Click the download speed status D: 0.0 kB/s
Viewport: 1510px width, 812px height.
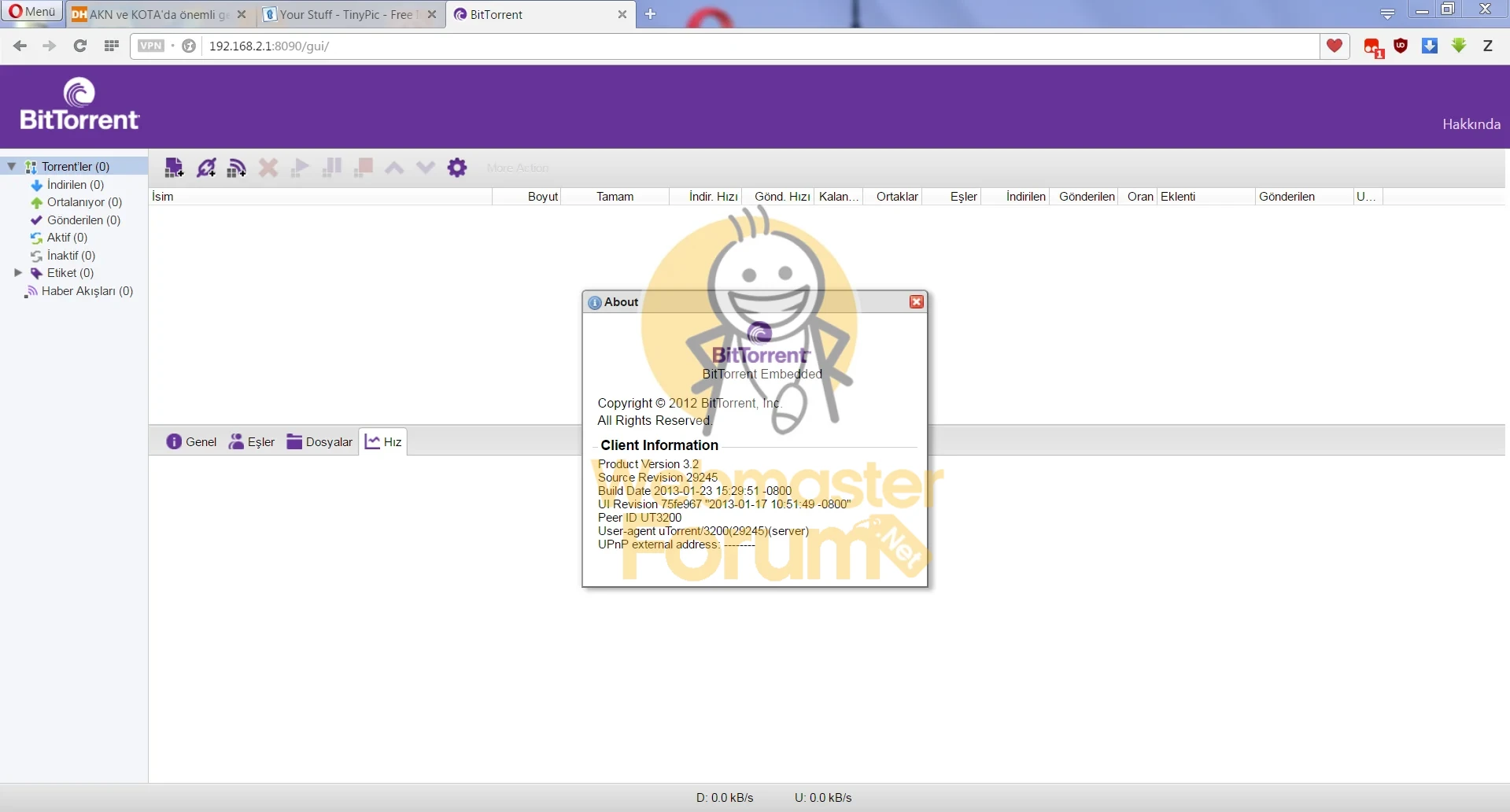click(x=725, y=797)
